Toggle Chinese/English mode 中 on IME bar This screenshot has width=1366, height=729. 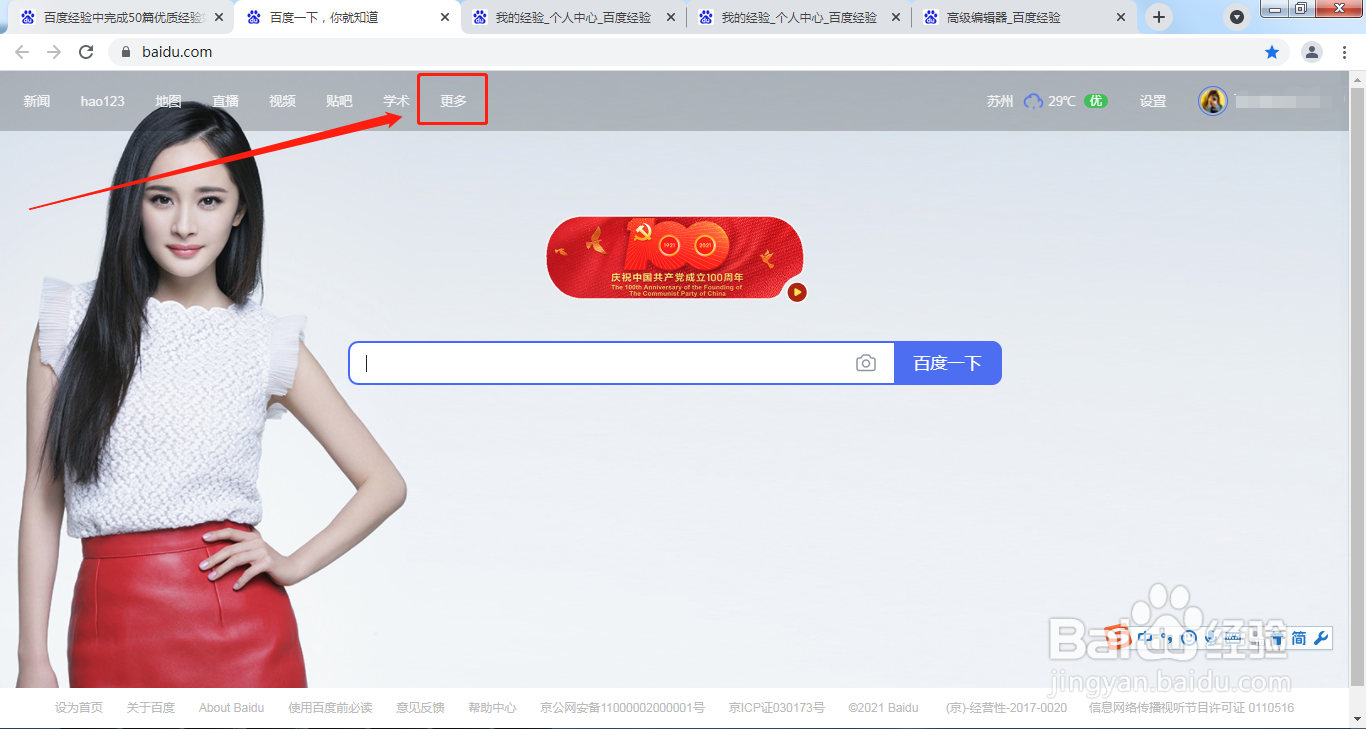(1145, 638)
